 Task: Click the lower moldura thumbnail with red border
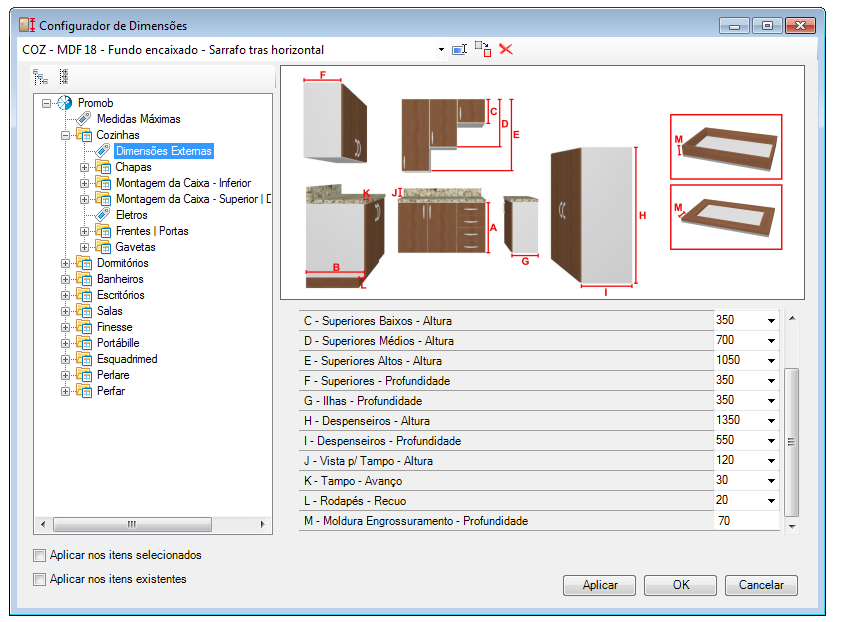(726, 217)
